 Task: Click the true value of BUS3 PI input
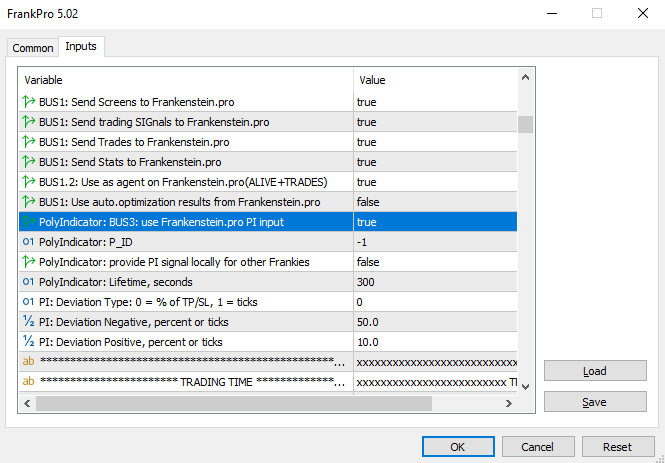pos(367,222)
